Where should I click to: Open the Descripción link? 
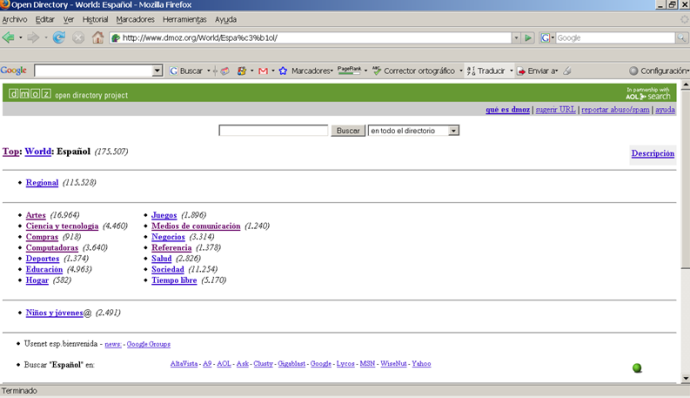[x=653, y=153]
